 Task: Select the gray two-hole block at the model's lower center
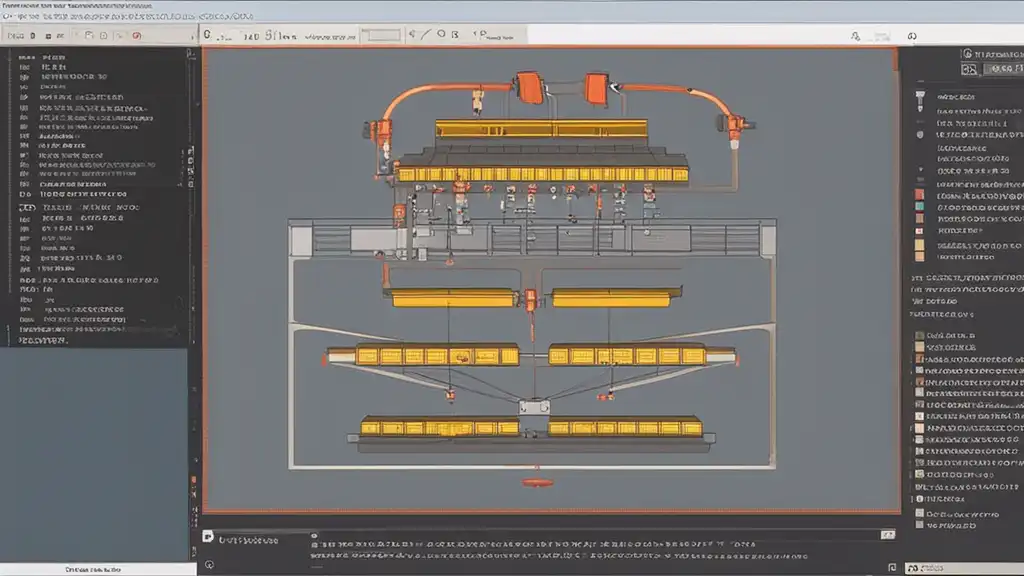[x=534, y=408]
